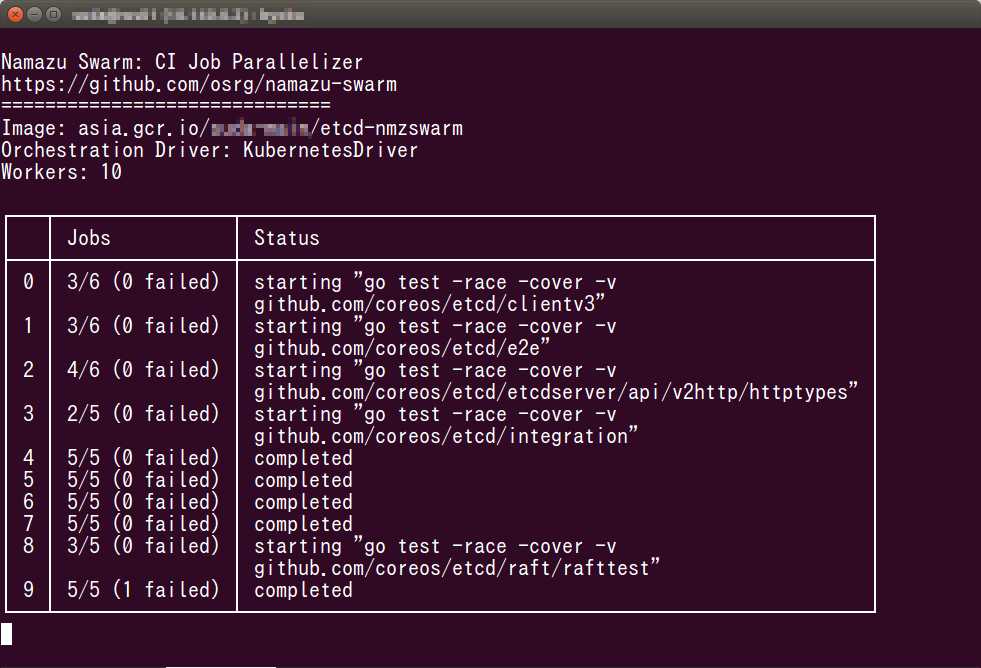Click status mentioning etcd/integration
The height and width of the screenshot is (668, 981).
tap(445, 425)
